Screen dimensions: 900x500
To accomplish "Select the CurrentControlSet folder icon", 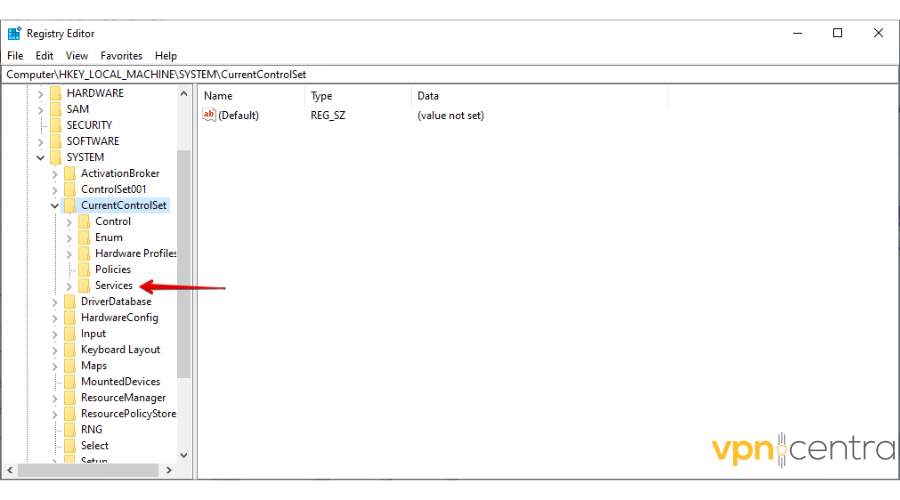I will pyautogui.click(x=70, y=206).
